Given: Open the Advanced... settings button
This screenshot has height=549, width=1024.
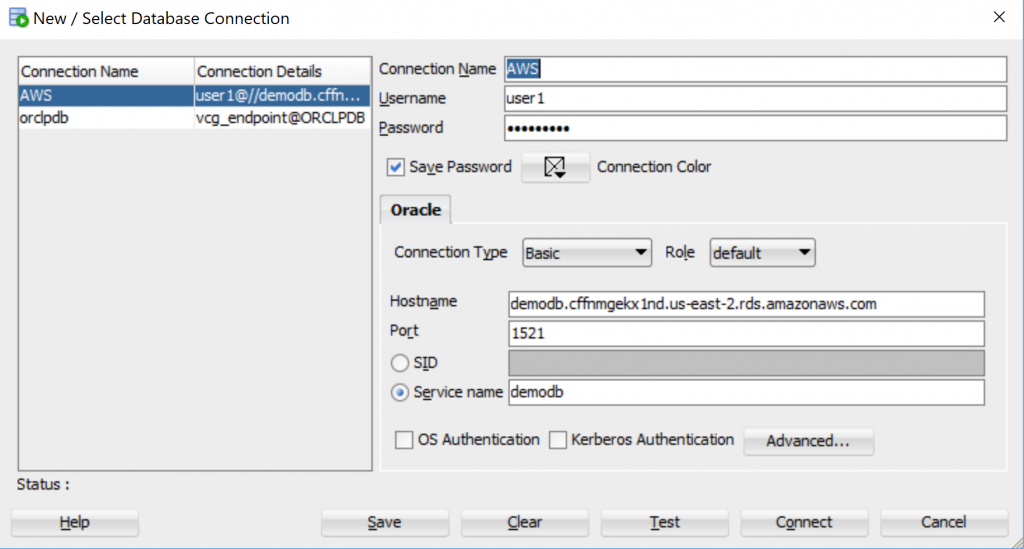Looking at the screenshot, I should click(x=808, y=441).
